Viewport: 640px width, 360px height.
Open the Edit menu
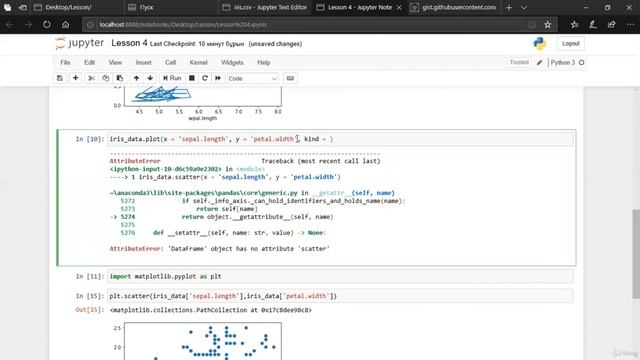click(x=89, y=62)
